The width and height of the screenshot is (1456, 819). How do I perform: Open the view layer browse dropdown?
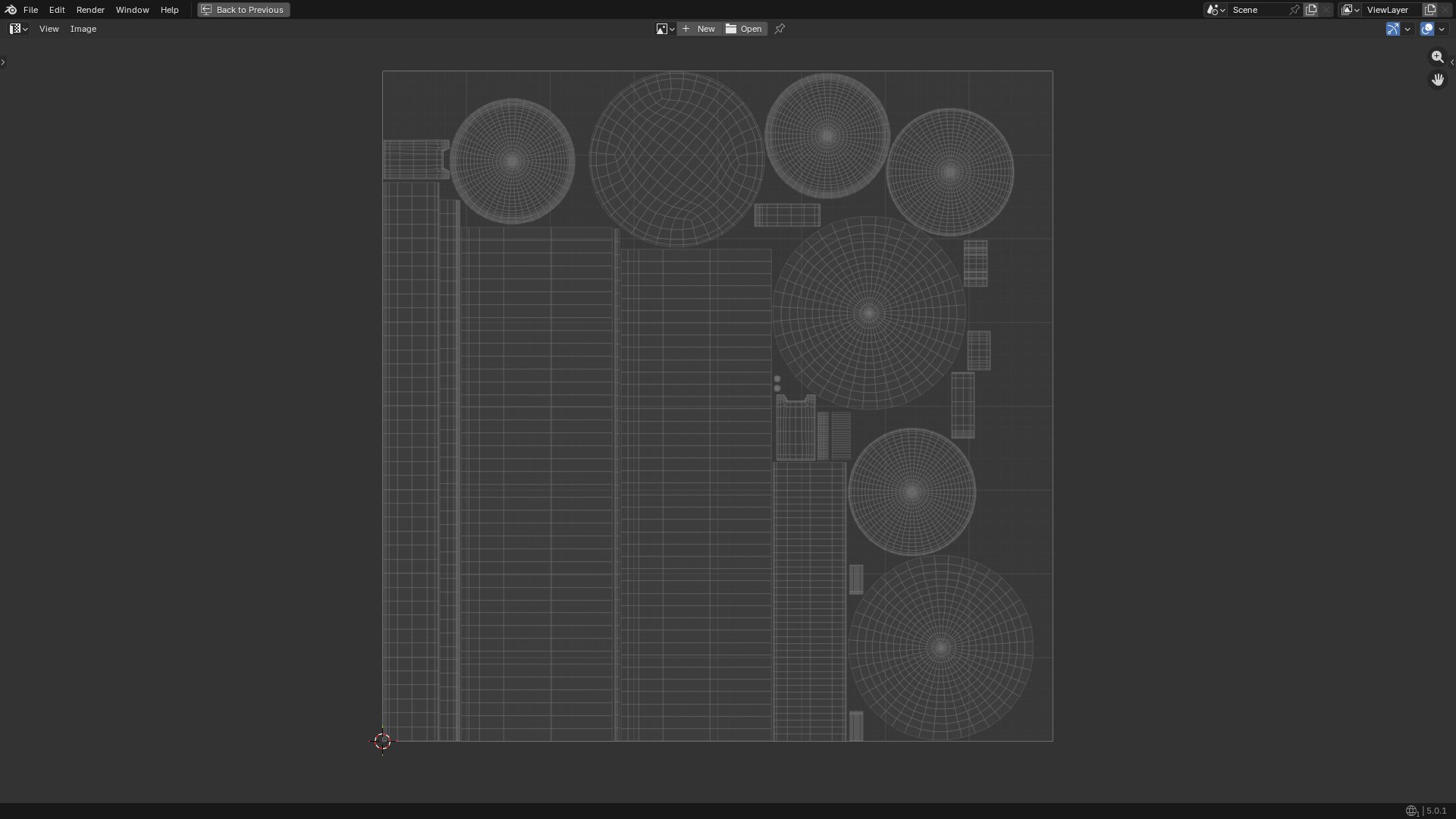pyautogui.click(x=1351, y=10)
